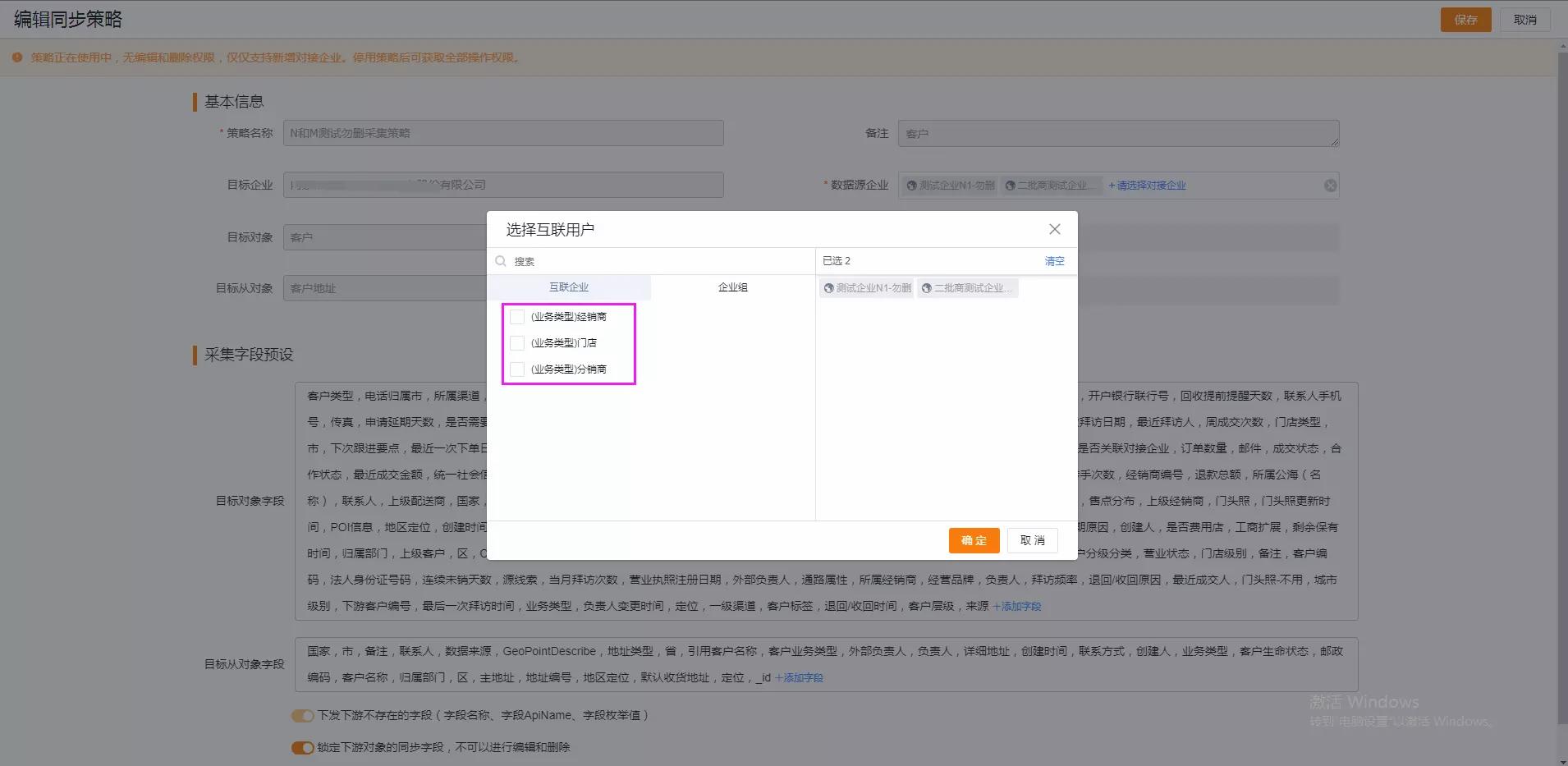The height and width of the screenshot is (766, 1568).
Task: Click 清空 to clear selected items
Action: click(x=1054, y=261)
